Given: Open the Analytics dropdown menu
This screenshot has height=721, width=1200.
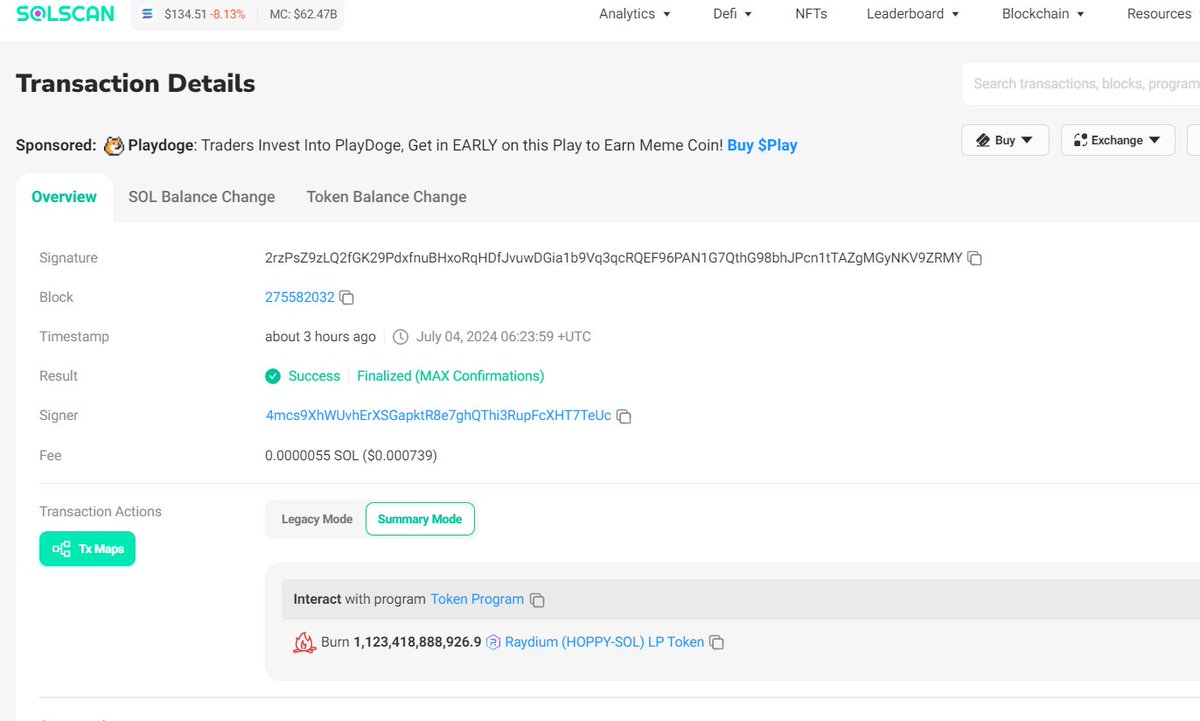Looking at the screenshot, I should (635, 14).
